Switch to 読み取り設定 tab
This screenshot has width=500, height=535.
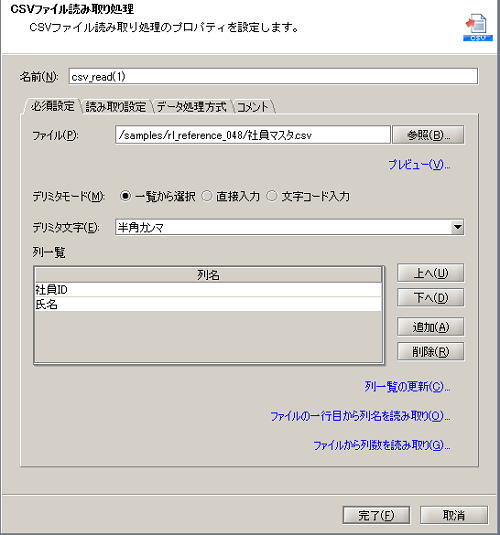pos(116,107)
